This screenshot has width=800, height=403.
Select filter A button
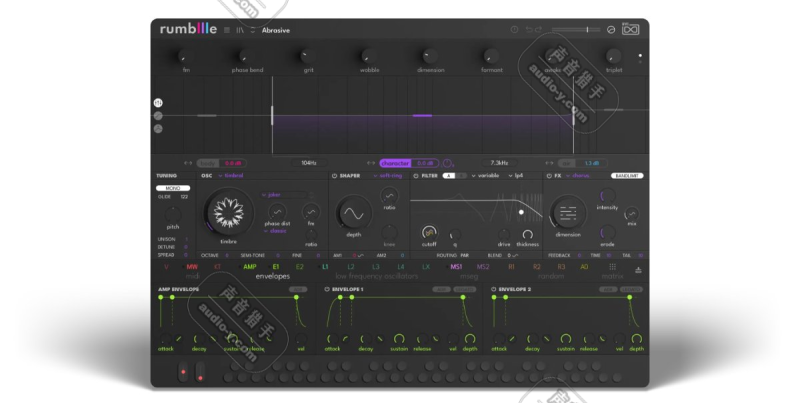[448, 175]
